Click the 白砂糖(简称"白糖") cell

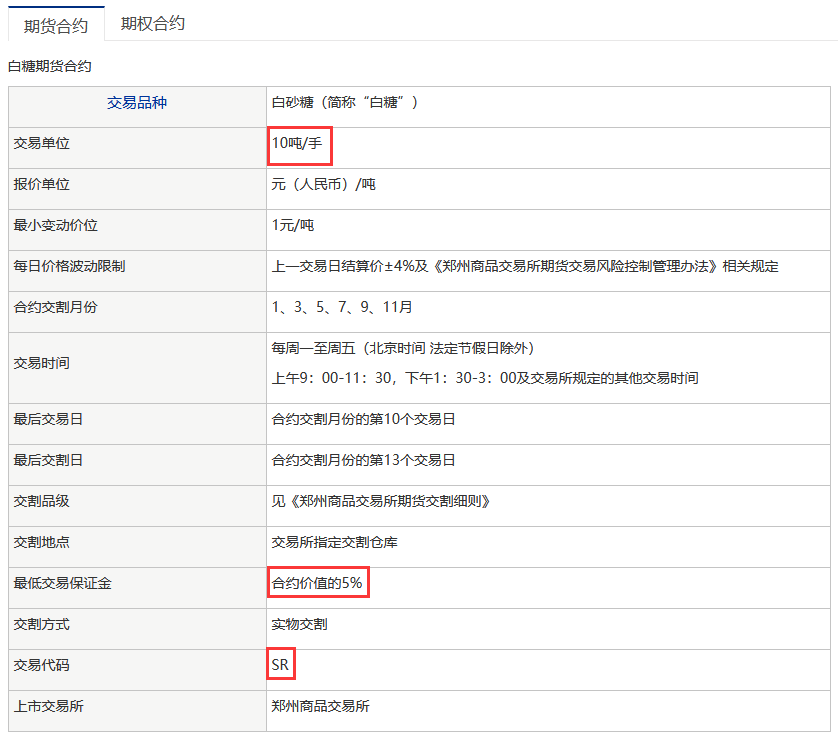345,102
